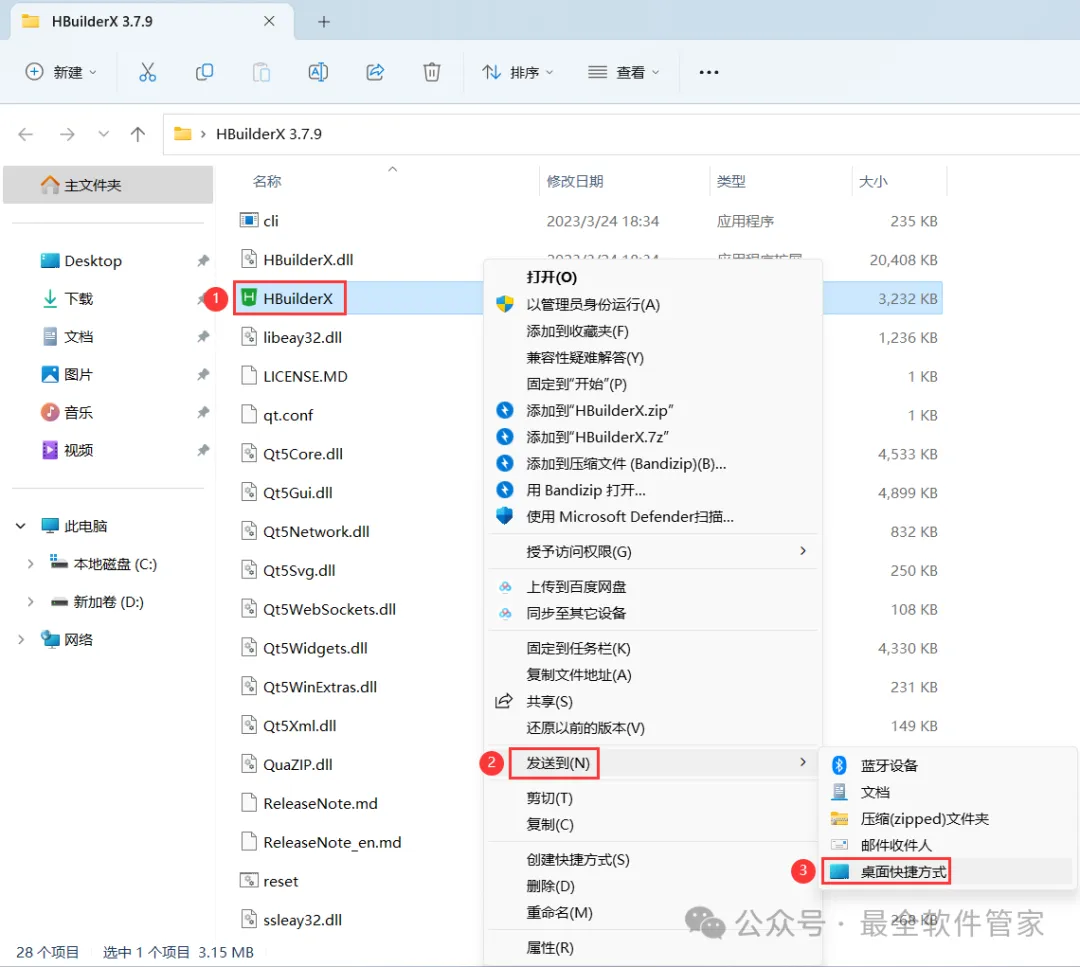Choose 固定到"开始"(P) menu entry
The height and width of the screenshot is (967, 1080).
(x=577, y=384)
